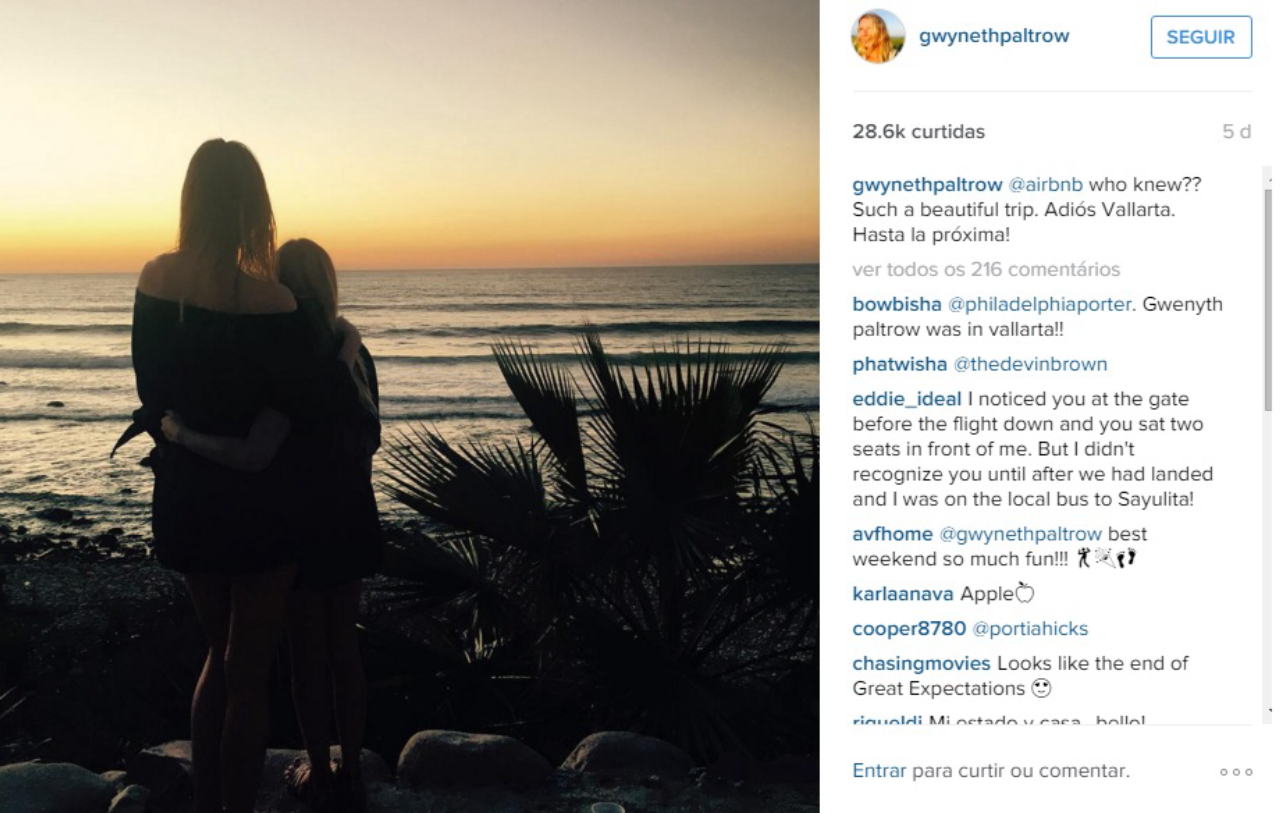1280x813 pixels.
Task: Open the bowbisha commenter profile
Action: 897,304
